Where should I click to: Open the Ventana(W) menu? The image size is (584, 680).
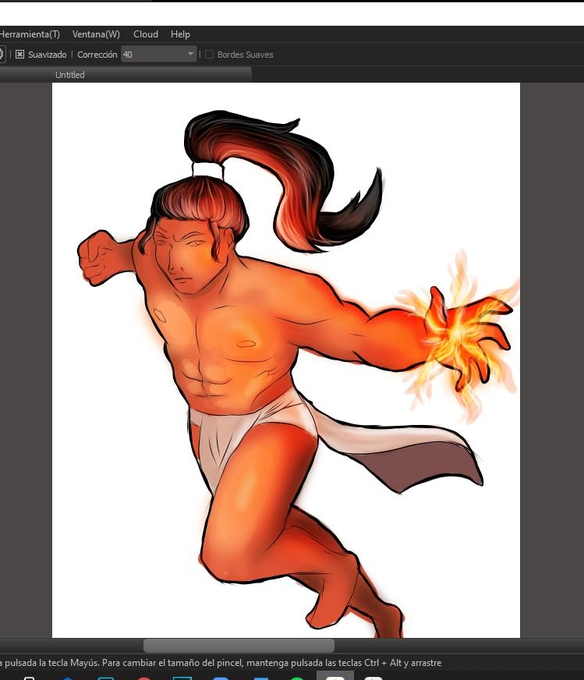(x=96, y=34)
